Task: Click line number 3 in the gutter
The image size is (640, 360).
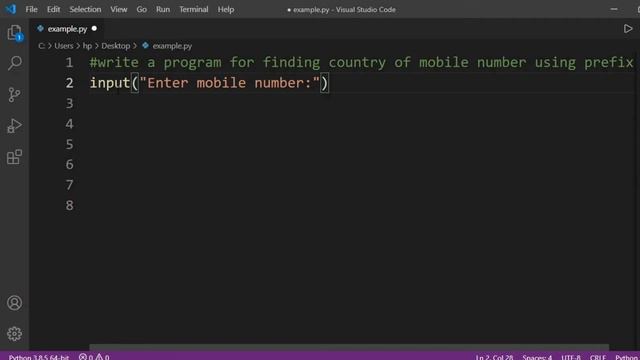Action: 69,103
